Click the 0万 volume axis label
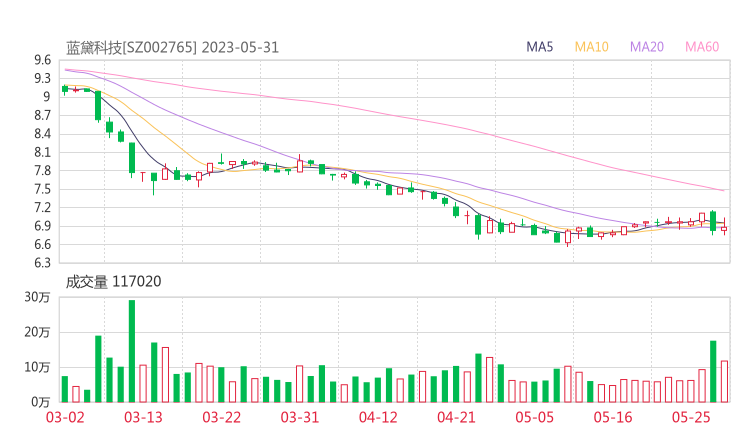 coord(40,402)
